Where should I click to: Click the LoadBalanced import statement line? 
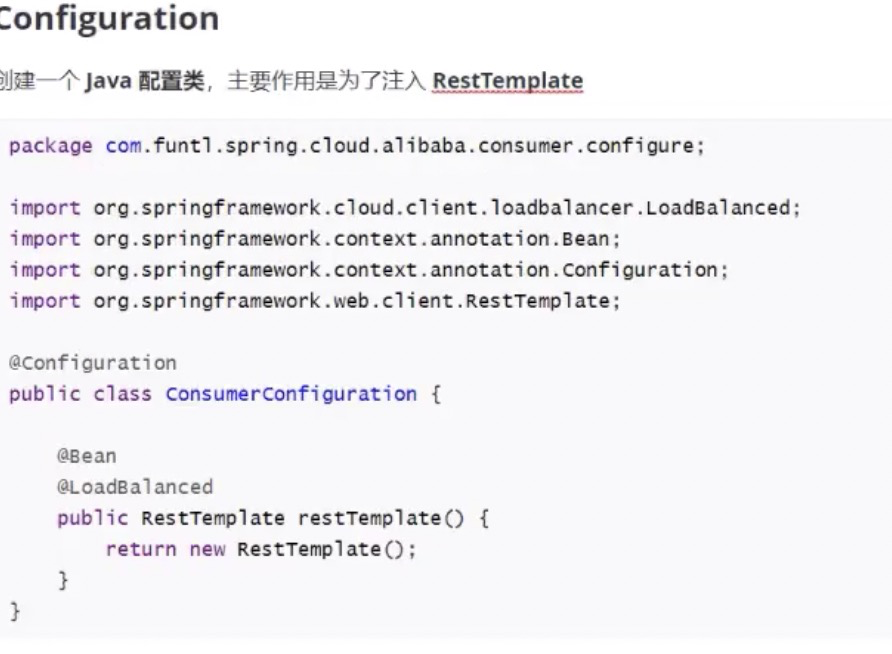point(405,208)
